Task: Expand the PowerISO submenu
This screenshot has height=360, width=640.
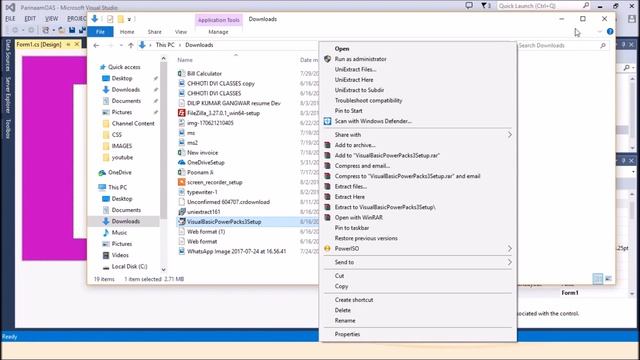Action: coord(418,249)
